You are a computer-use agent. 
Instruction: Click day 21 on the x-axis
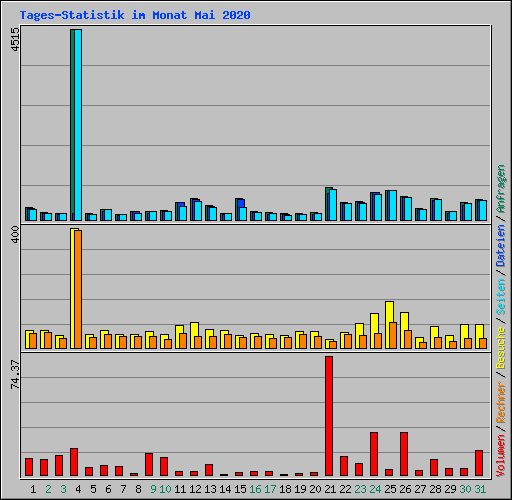330,489
